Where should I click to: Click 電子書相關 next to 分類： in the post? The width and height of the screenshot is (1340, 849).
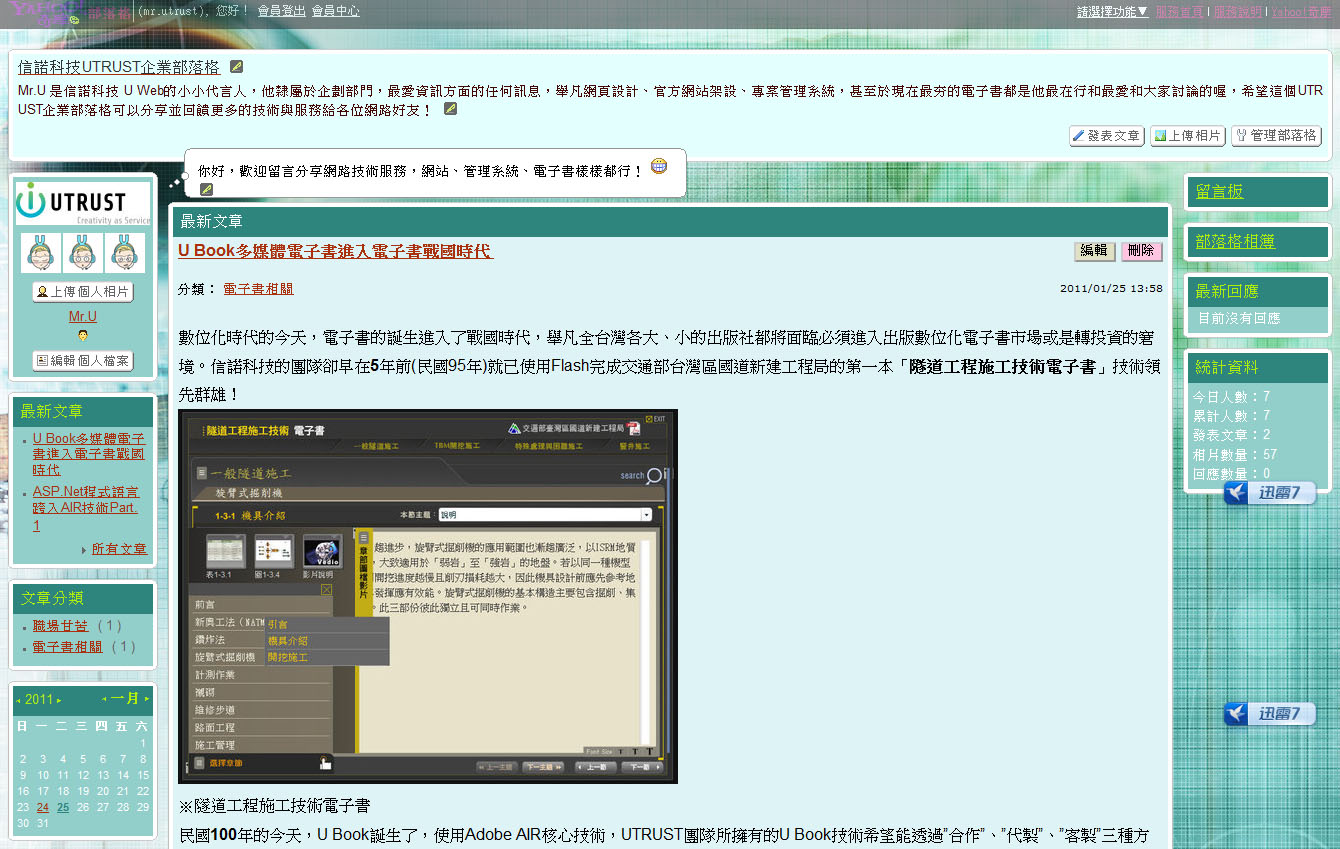coord(258,289)
